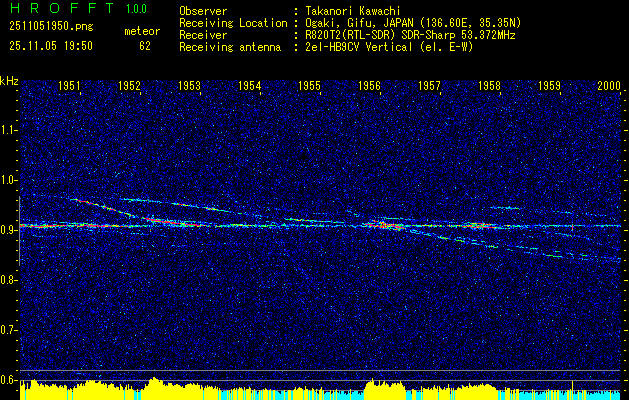Click the R820T2(RTL-SDR) SDR-Sharp receiver text

click(x=411, y=35)
